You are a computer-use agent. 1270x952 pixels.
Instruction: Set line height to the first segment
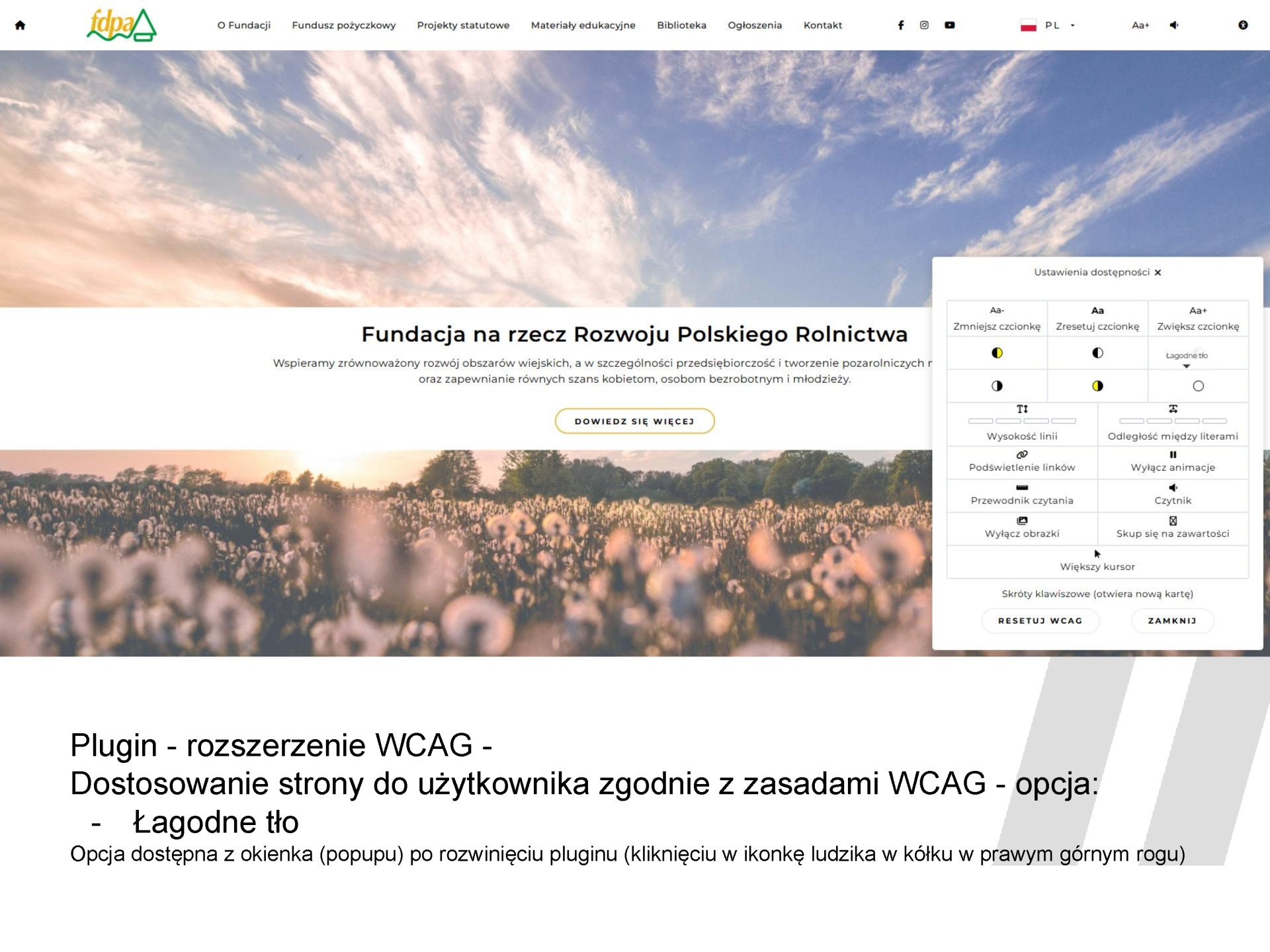point(981,421)
